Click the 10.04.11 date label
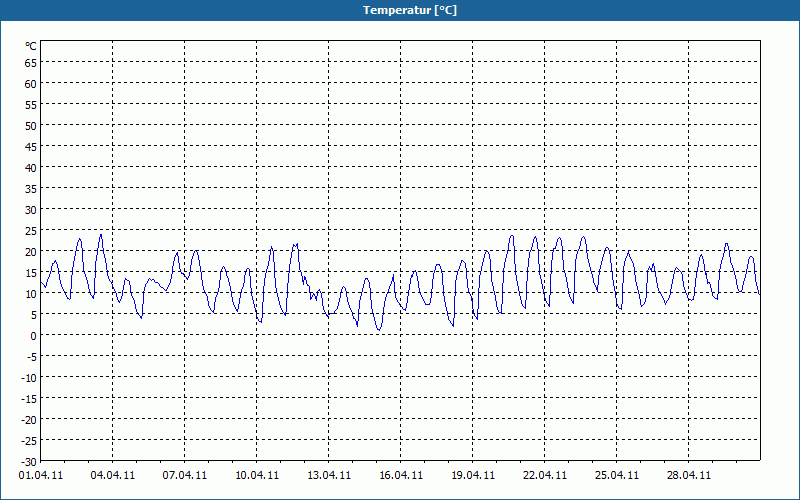 pyautogui.click(x=257, y=475)
